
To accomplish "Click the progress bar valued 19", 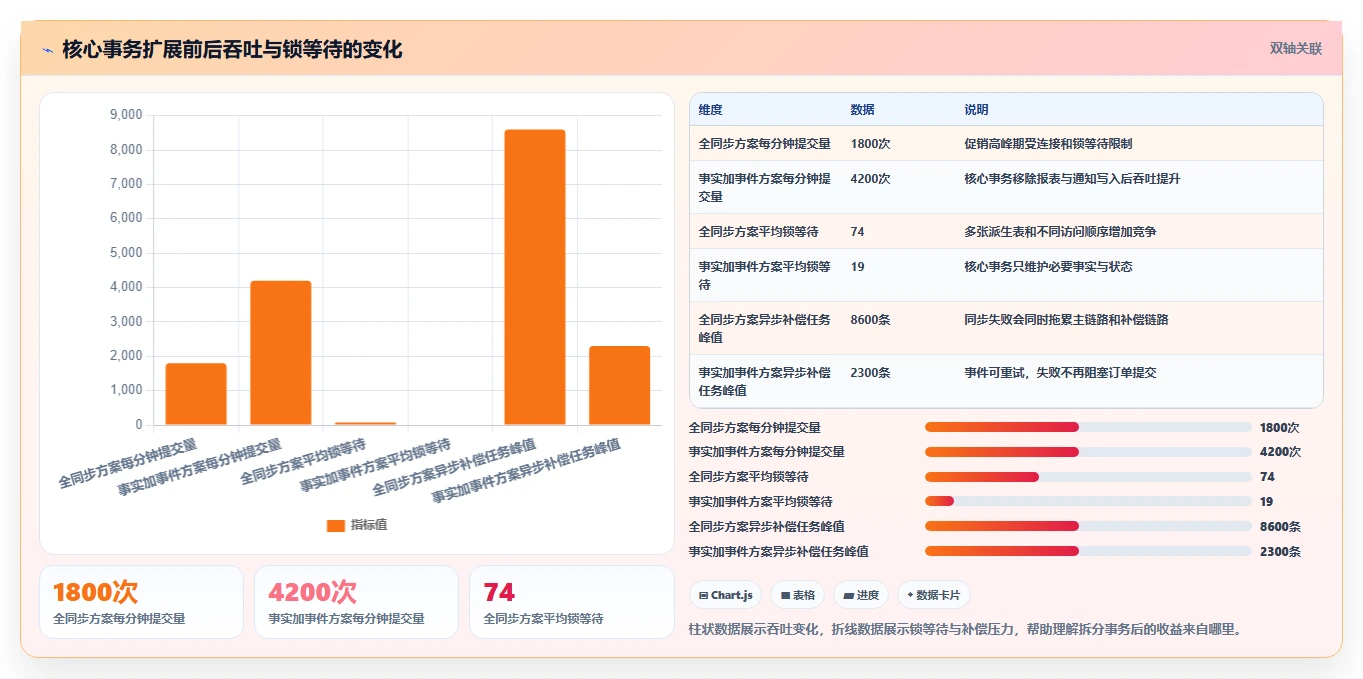I will (1088, 501).
